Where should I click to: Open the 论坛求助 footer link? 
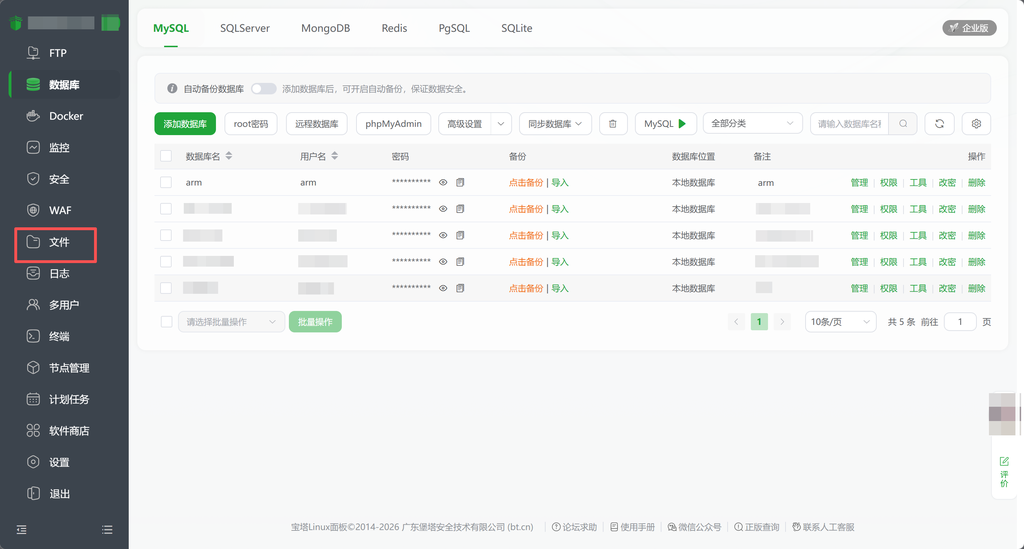(575, 527)
